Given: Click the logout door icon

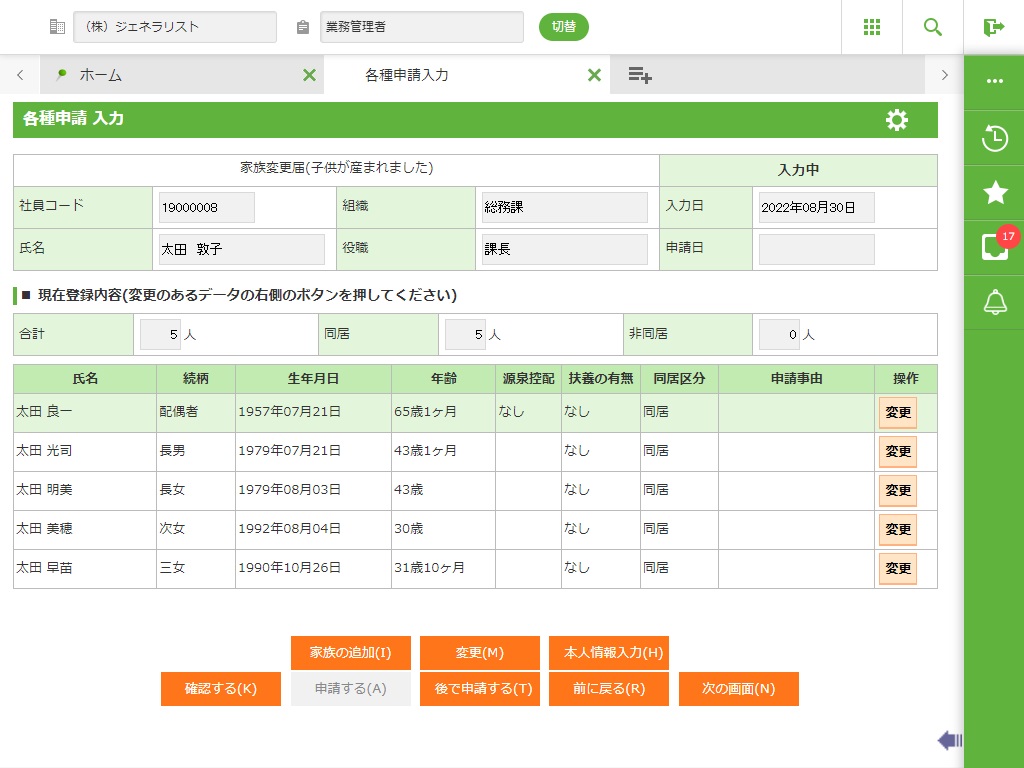Looking at the screenshot, I should click(x=993, y=27).
